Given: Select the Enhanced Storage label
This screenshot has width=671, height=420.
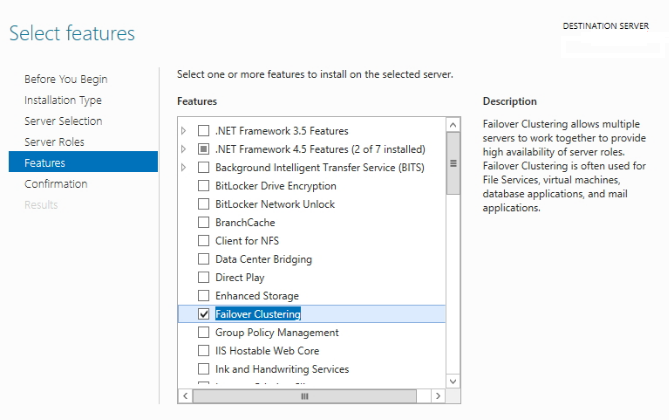Looking at the screenshot, I should coord(257,296).
